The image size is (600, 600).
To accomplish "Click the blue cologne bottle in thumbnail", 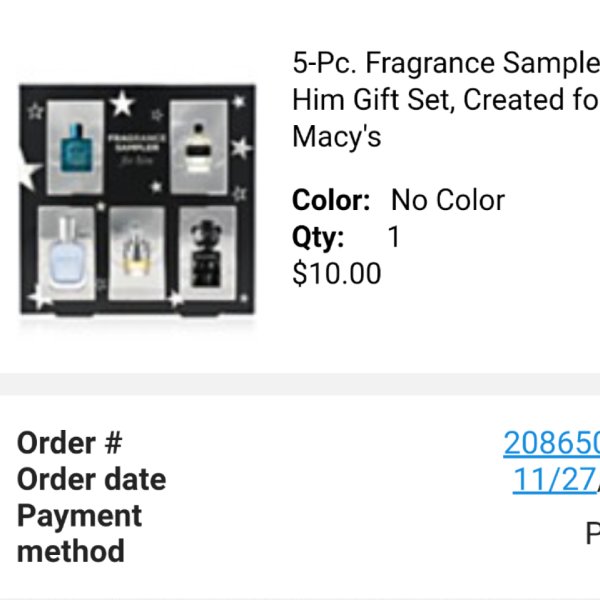I will tap(76, 148).
